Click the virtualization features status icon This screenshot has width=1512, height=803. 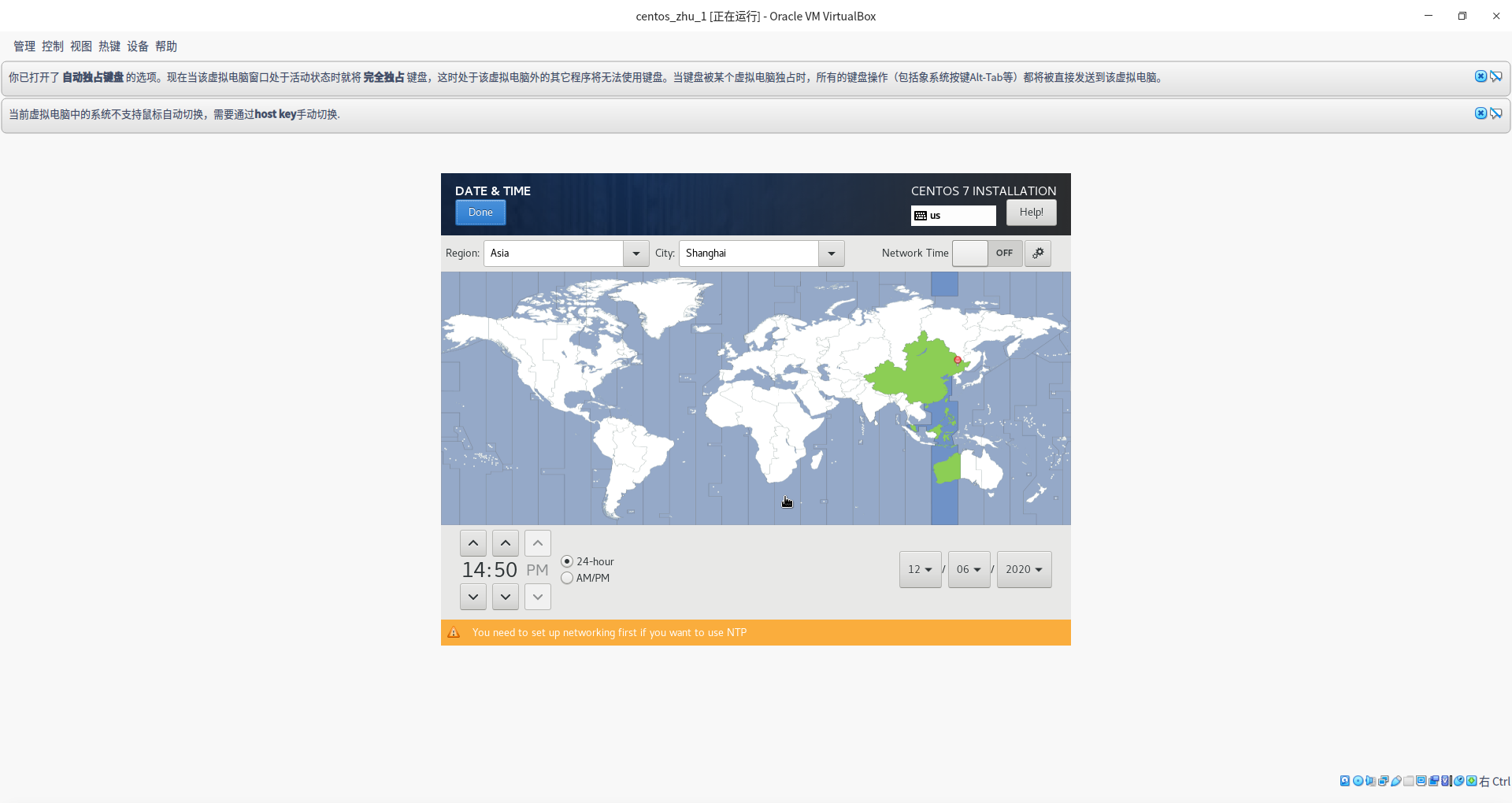(1445, 781)
